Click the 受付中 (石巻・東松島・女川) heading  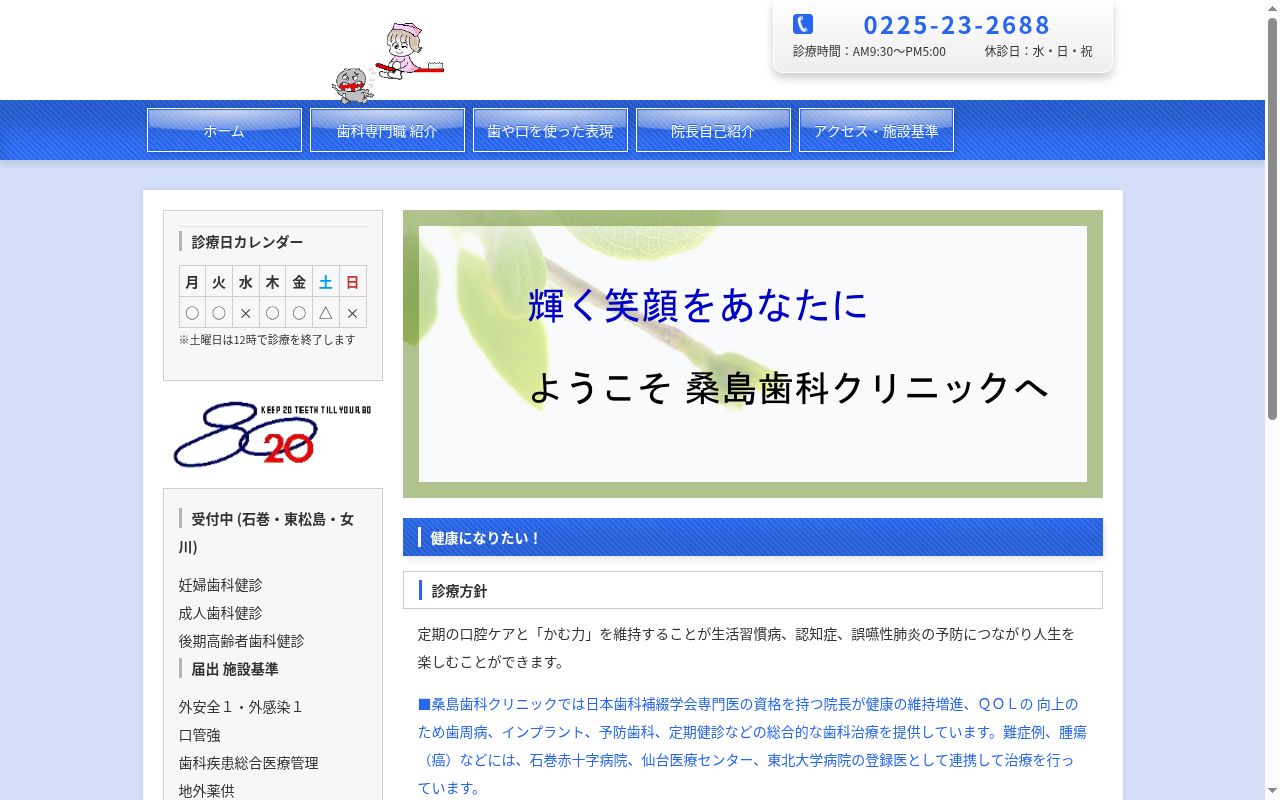click(x=266, y=533)
